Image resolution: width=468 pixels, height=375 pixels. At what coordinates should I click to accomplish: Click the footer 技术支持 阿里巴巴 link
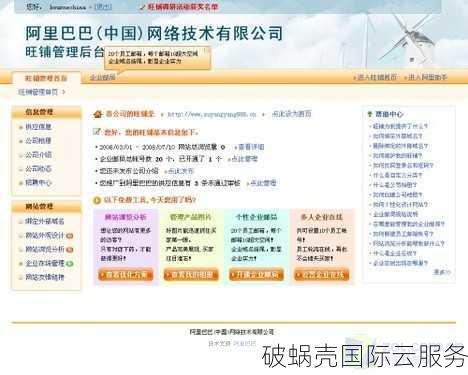pyautogui.click(x=232, y=343)
